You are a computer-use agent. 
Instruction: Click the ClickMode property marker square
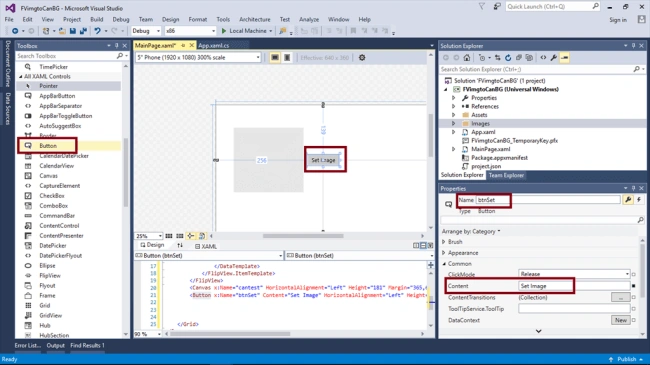(x=633, y=274)
